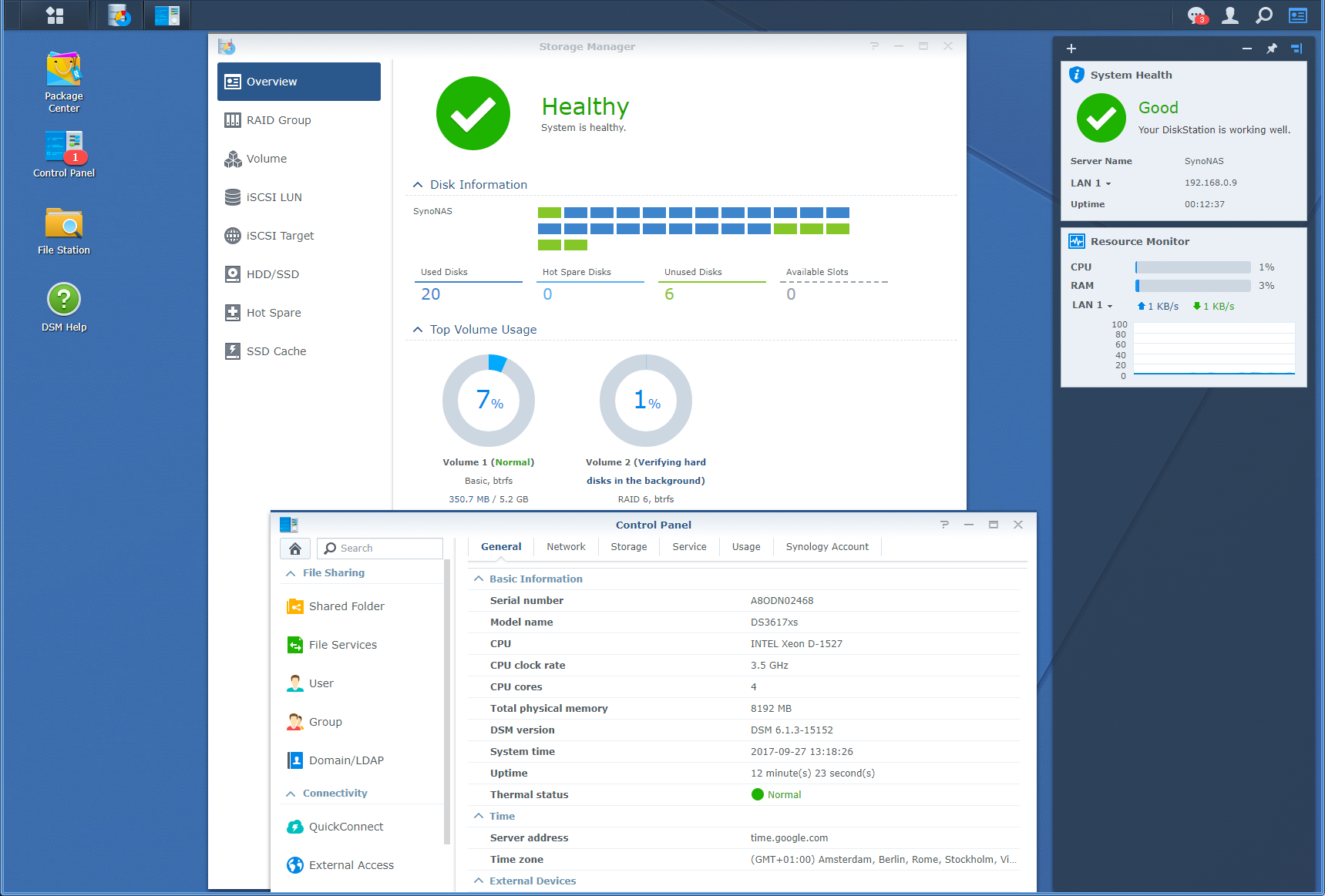The width and height of the screenshot is (1325, 896).
Task: Collapse the File Sharing category
Action: coord(291,573)
